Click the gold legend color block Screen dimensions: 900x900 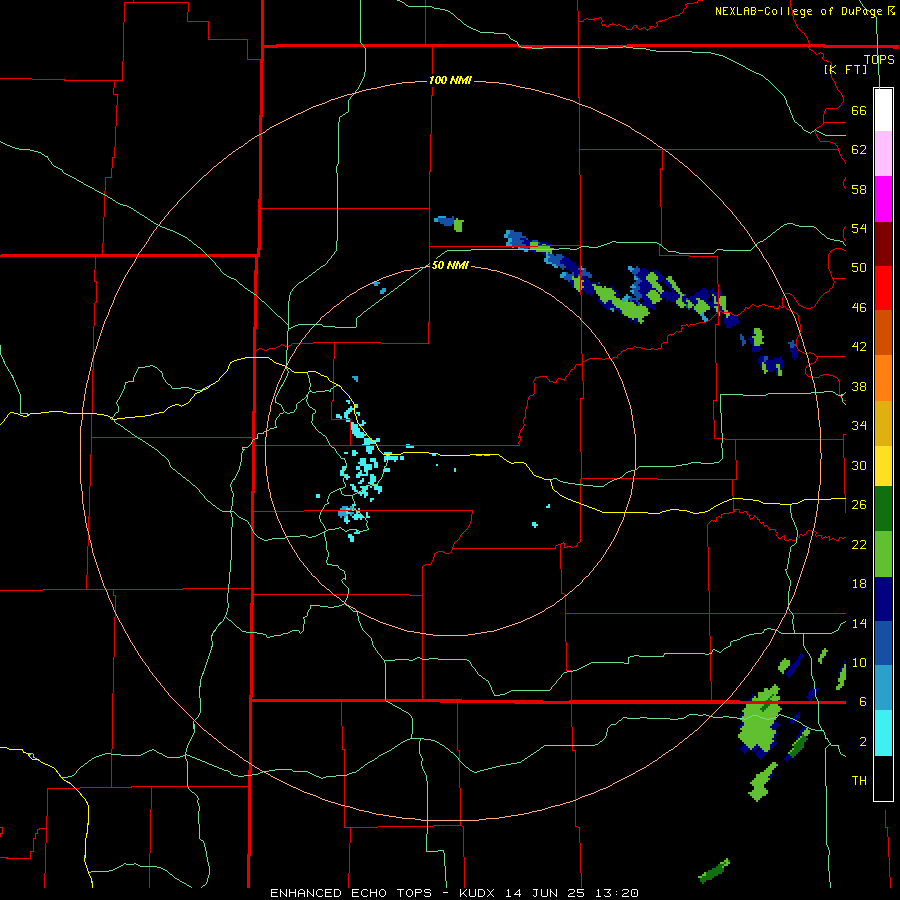pyautogui.click(x=883, y=423)
